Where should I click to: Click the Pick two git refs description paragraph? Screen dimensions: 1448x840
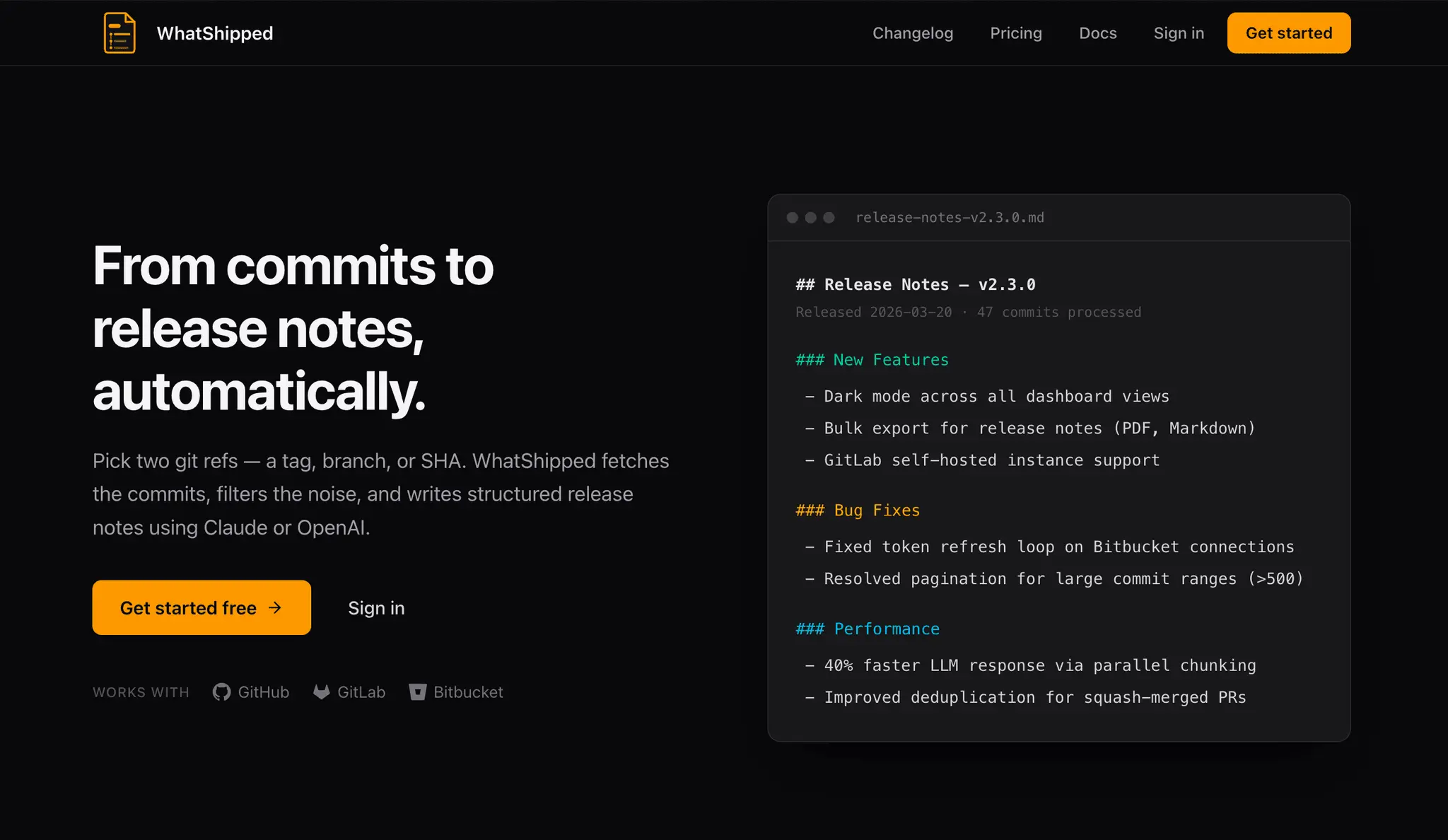pyautogui.click(x=380, y=494)
